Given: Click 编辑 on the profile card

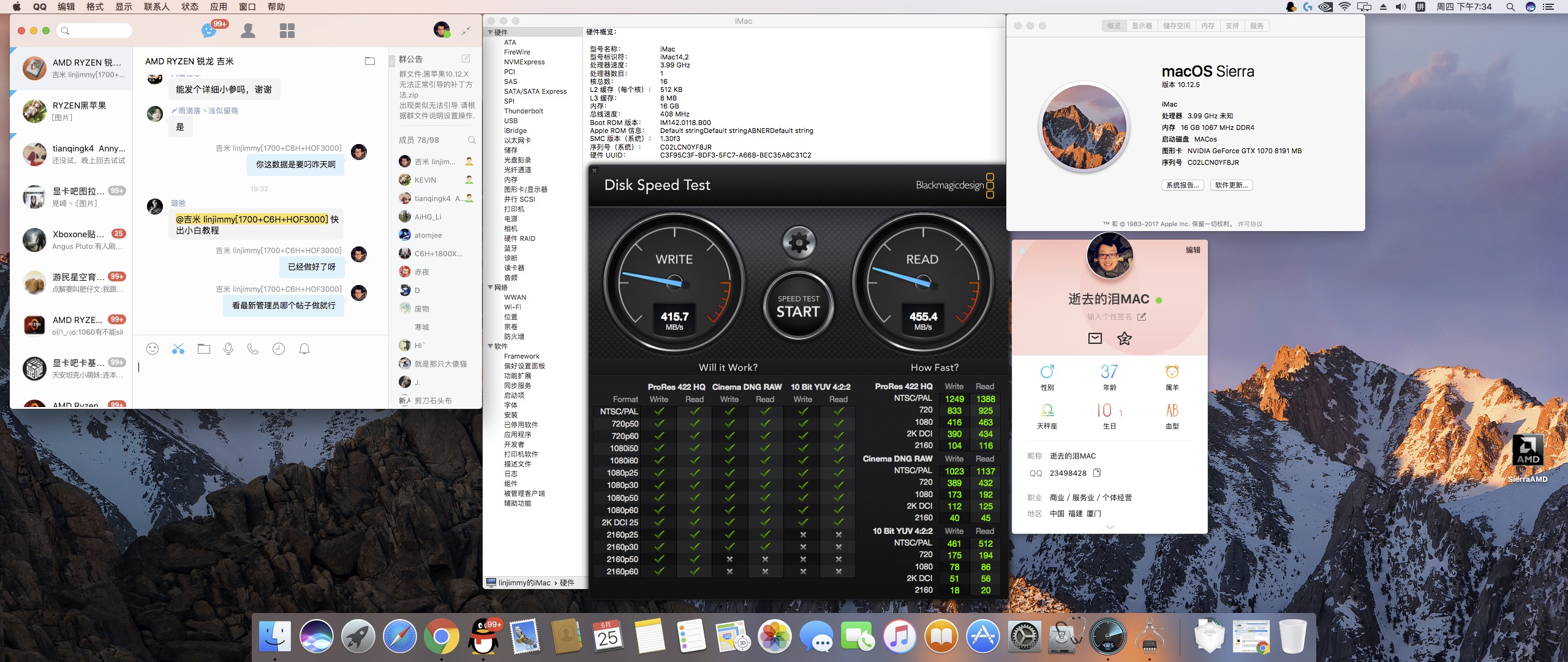Looking at the screenshot, I should [x=1193, y=250].
